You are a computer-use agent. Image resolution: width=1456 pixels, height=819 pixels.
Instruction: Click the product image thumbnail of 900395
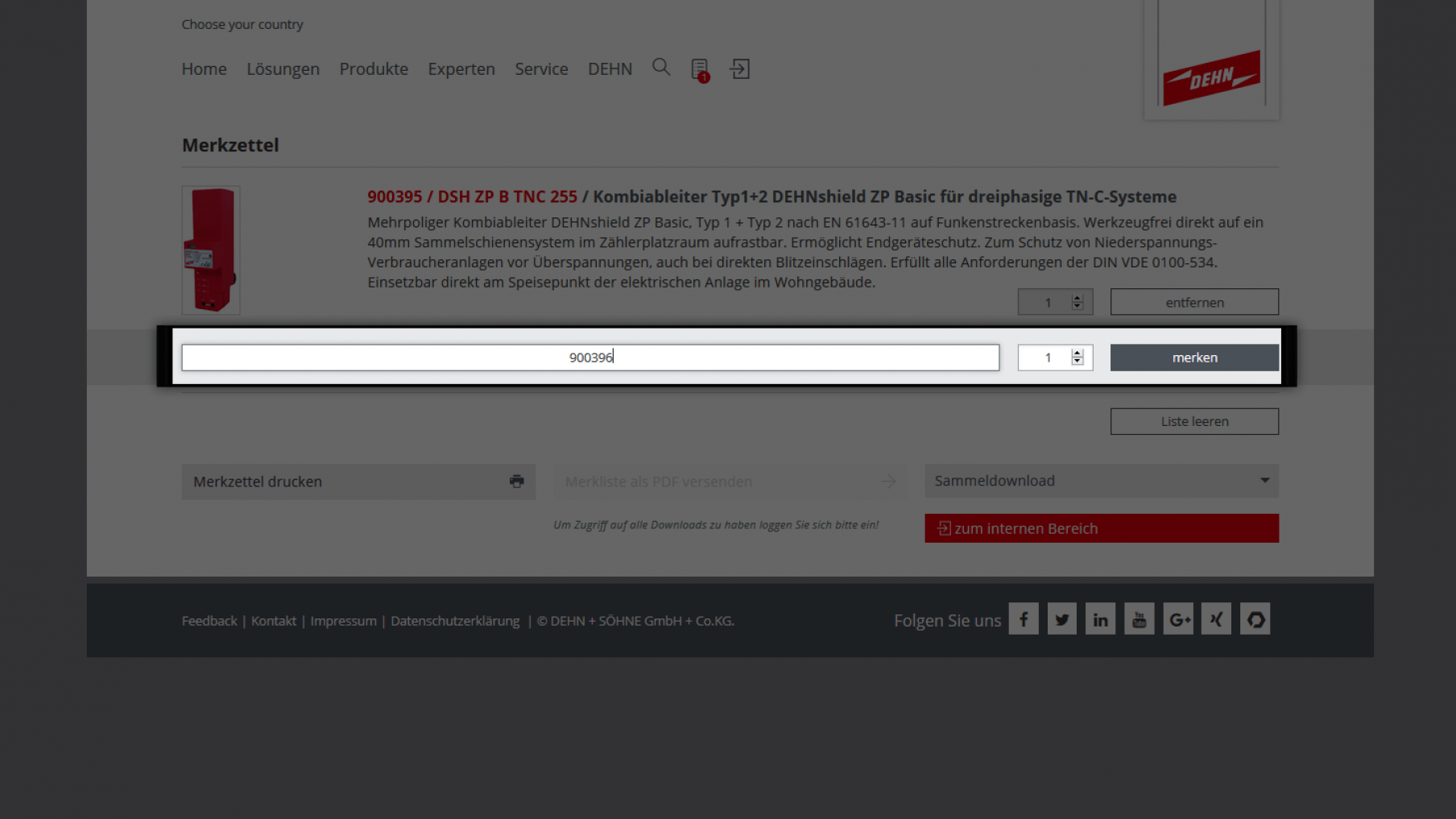211,250
